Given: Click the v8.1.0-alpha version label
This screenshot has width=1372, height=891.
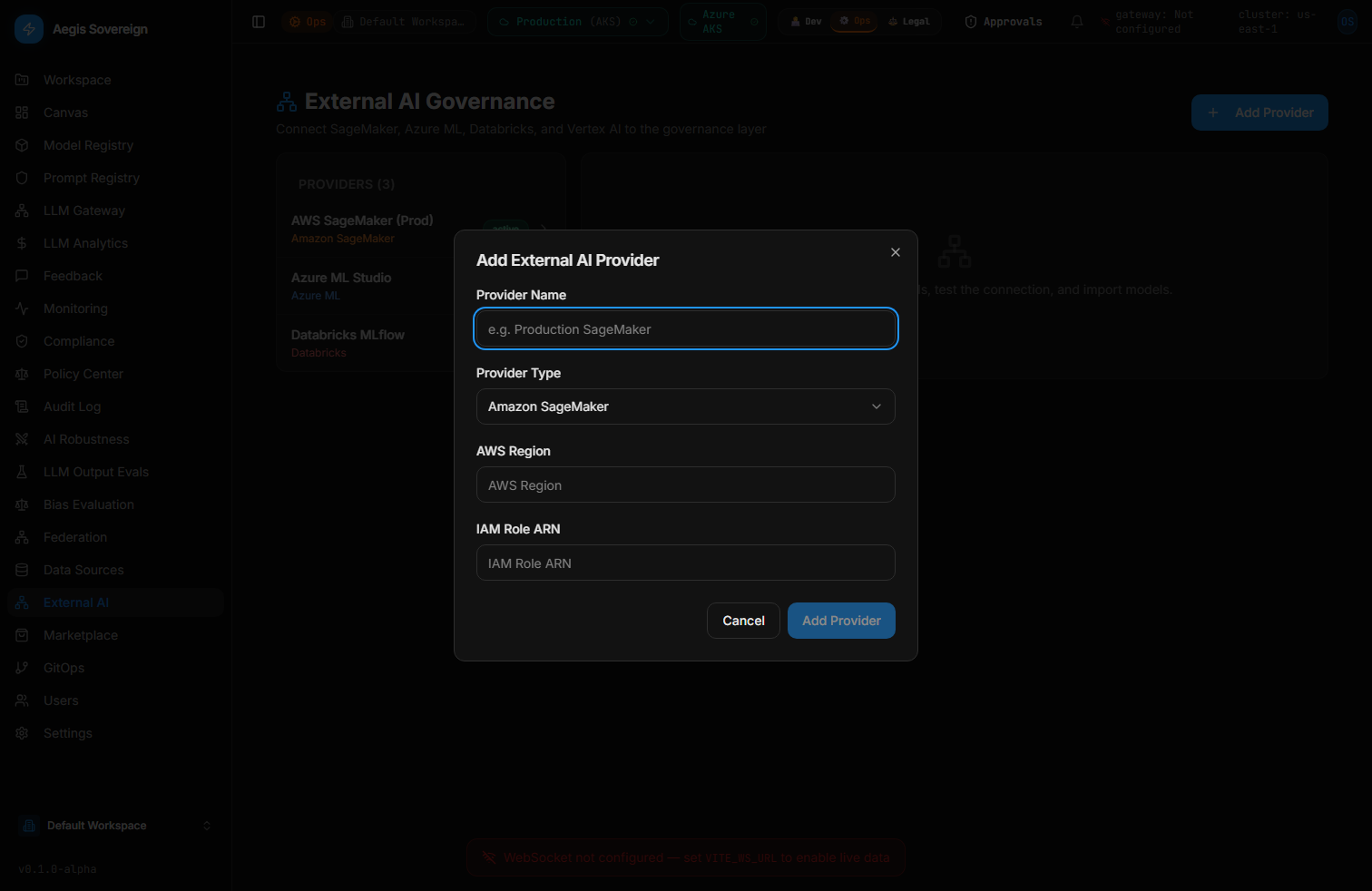Looking at the screenshot, I should click(57, 869).
